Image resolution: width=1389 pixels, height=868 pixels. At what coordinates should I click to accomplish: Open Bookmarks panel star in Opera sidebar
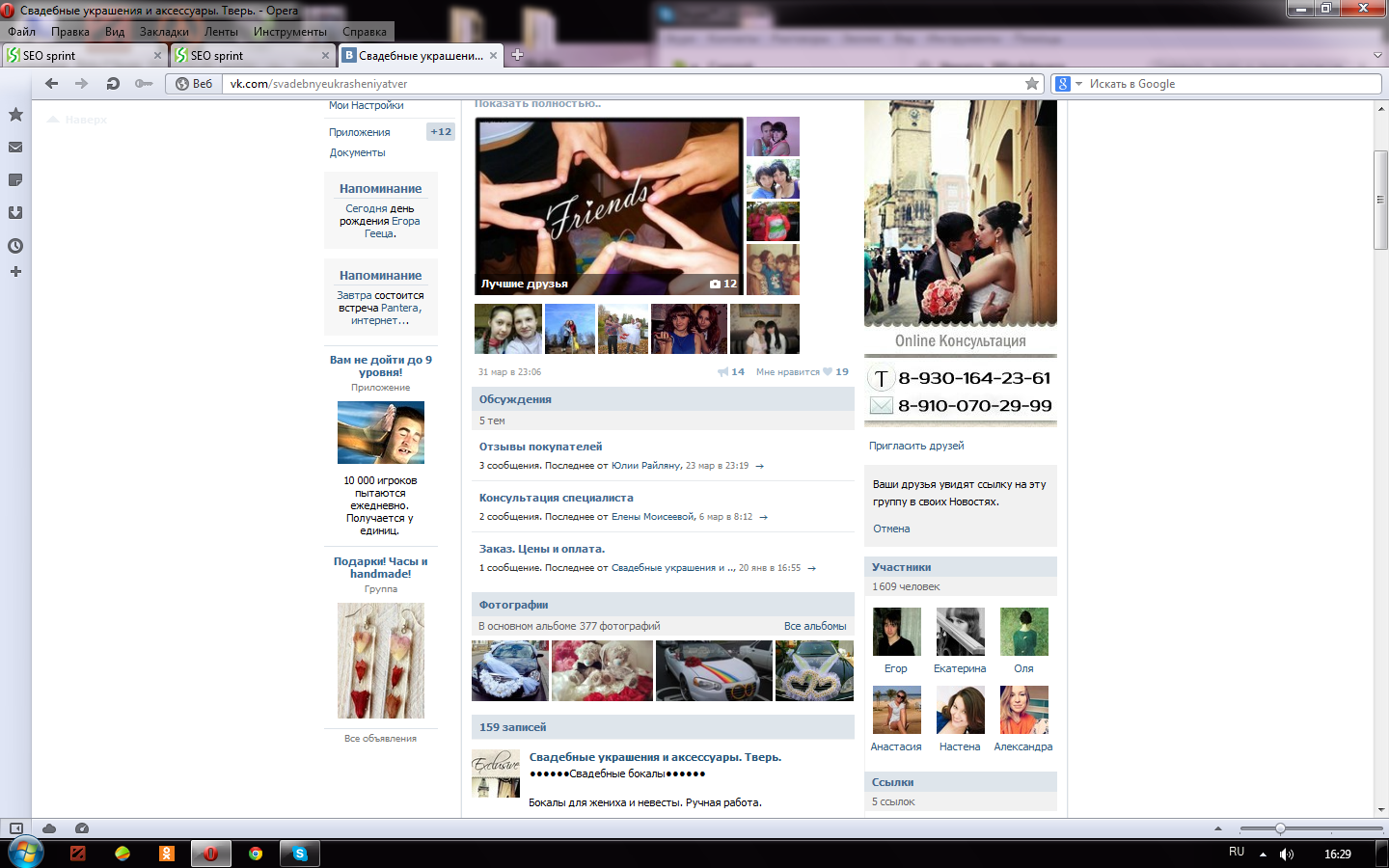click(15, 115)
